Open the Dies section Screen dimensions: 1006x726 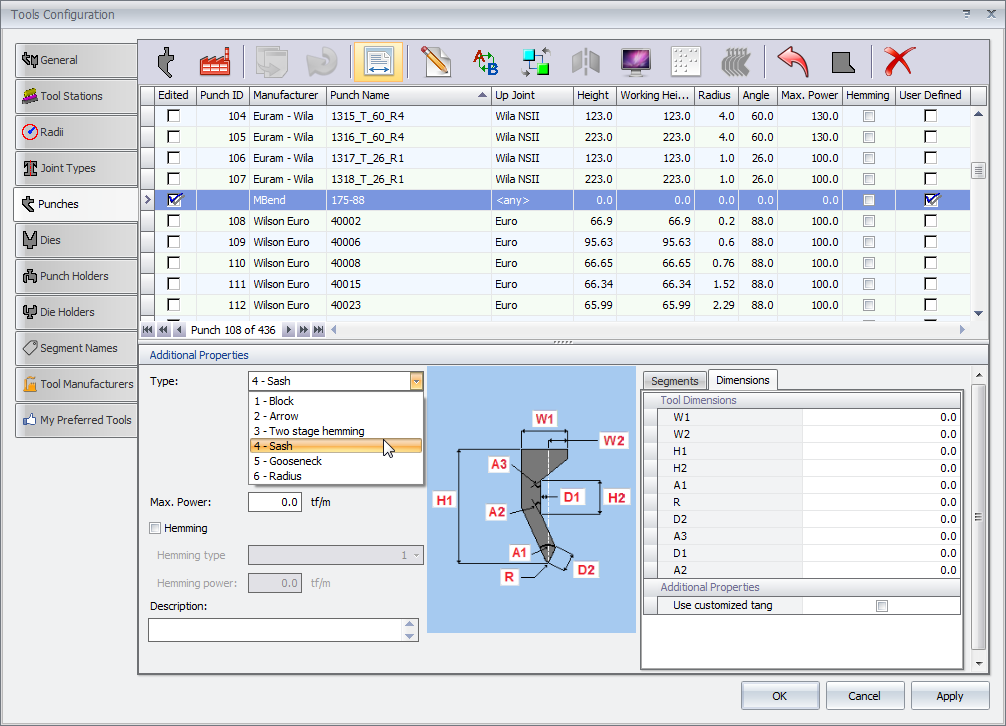click(x=76, y=240)
